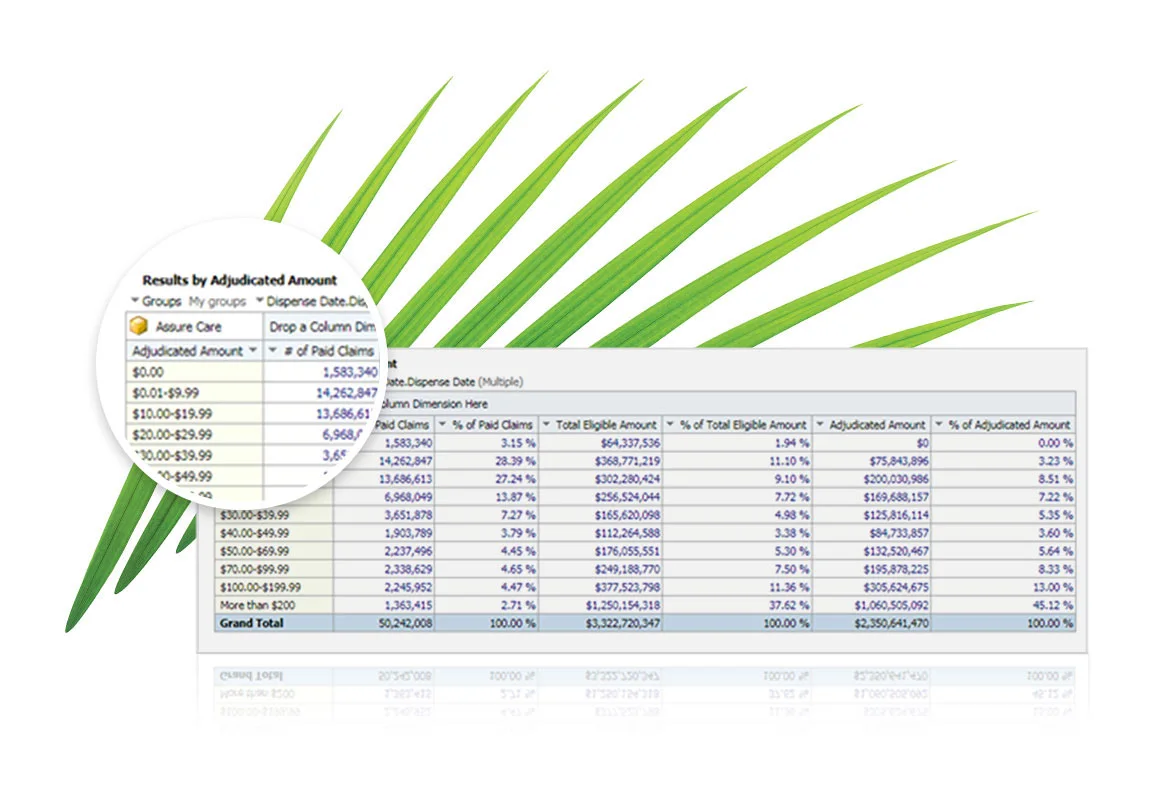
Task: Select the $100.00-$199.99 row label
Action: coord(260,587)
